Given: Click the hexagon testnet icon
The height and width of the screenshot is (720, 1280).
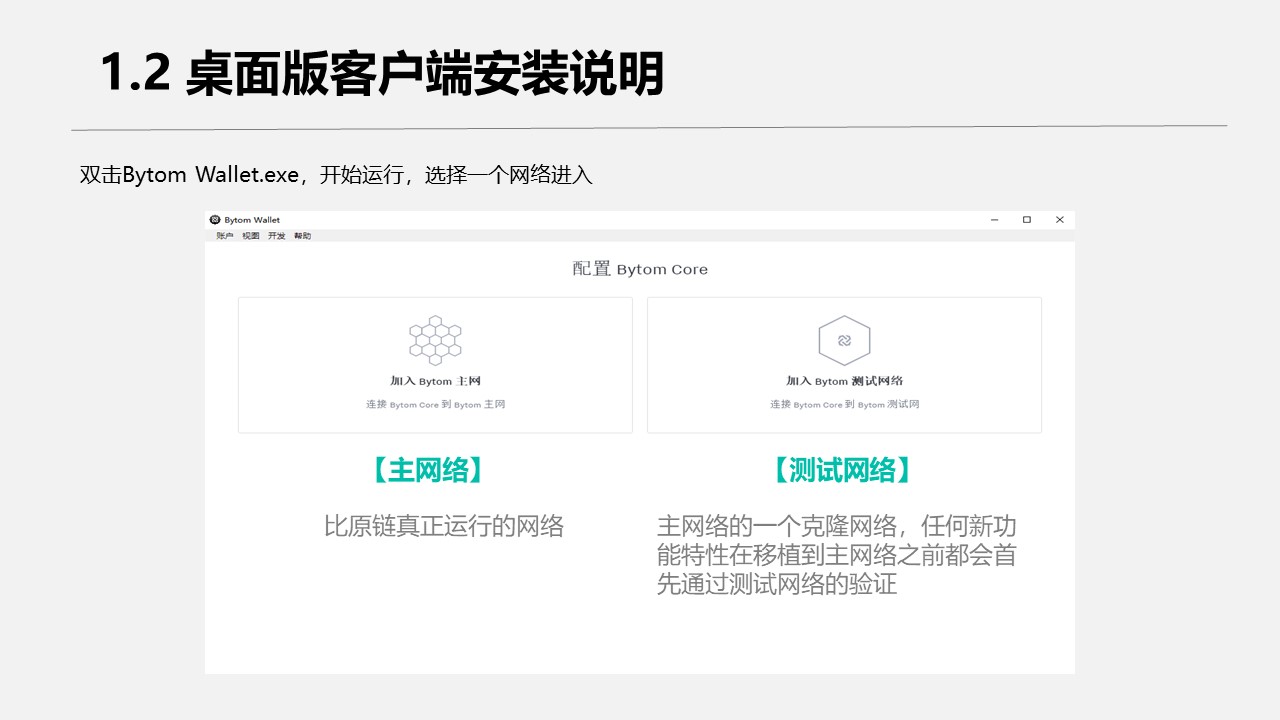Looking at the screenshot, I should [x=844, y=340].
